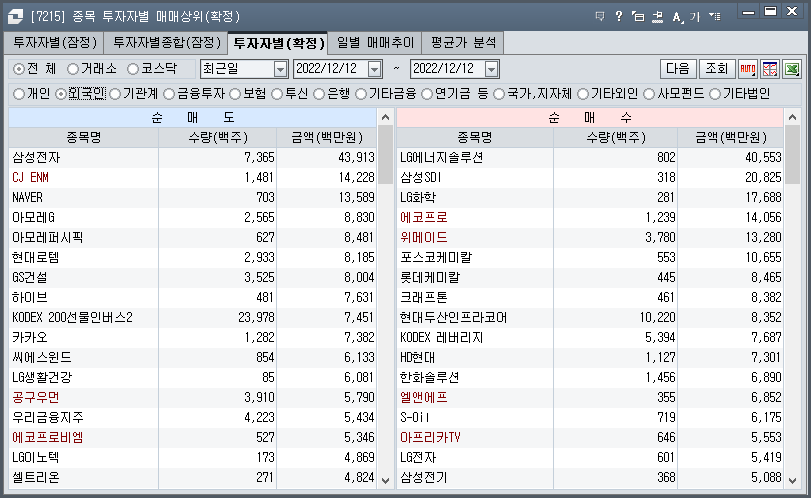Screen dimensions: 811x498
Task: Click 금액(백만원) header in net-buy table
Action: point(731,138)
